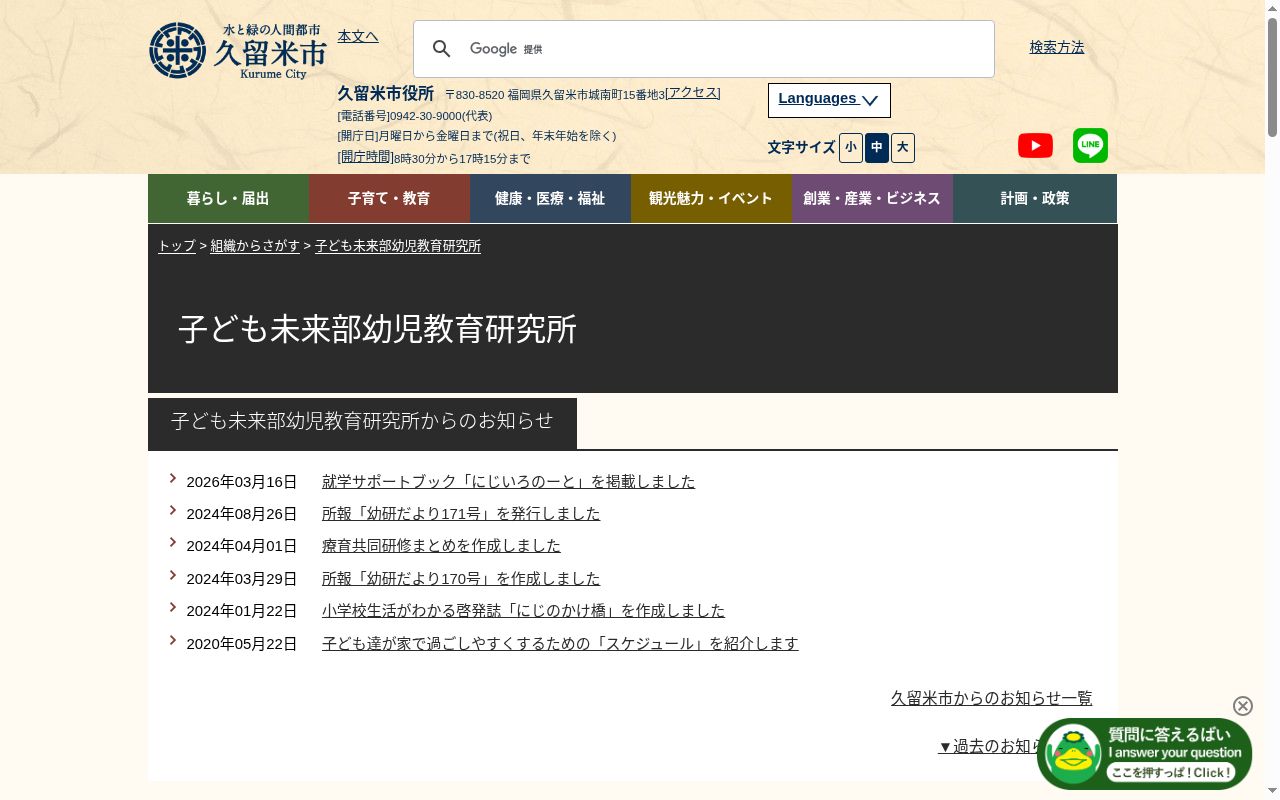This screenshot has height=800, width=1280.
Task: Set text size to small (小)
Action: click(x=851, y=148)
